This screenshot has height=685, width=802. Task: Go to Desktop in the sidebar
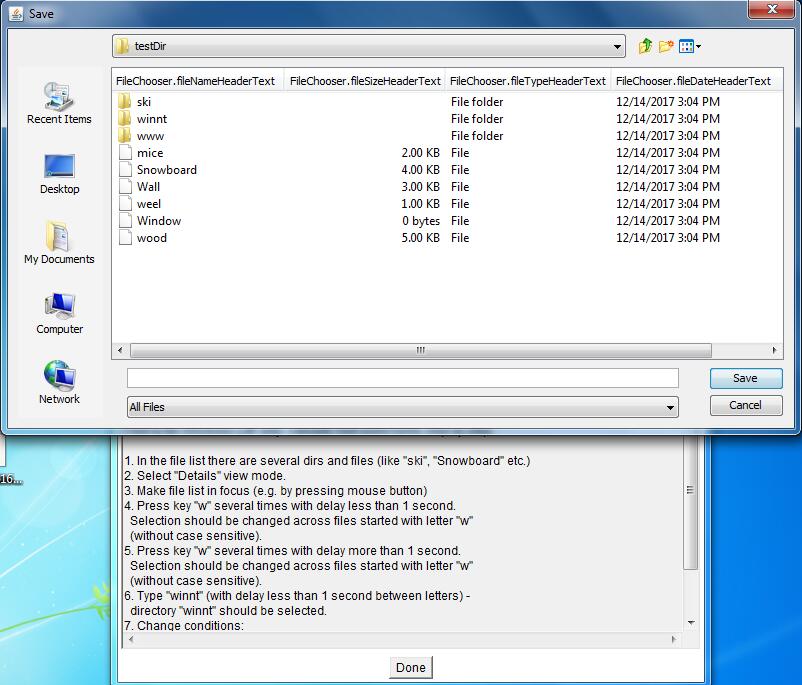pyautogui.click(x=59, y=174)
